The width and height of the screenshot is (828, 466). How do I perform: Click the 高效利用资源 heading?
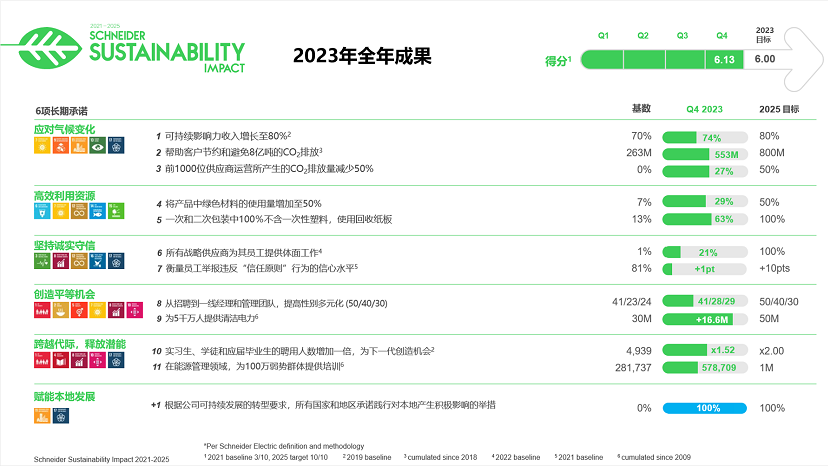[64, 195]
